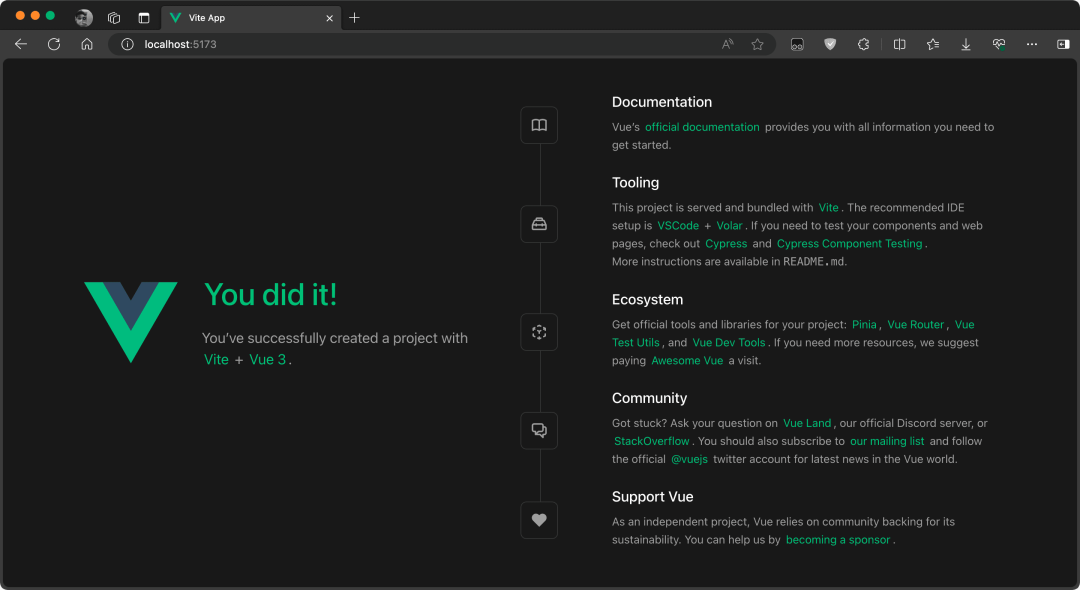Click the Vue logo image
1080x590 pixels.
point(131,322)
